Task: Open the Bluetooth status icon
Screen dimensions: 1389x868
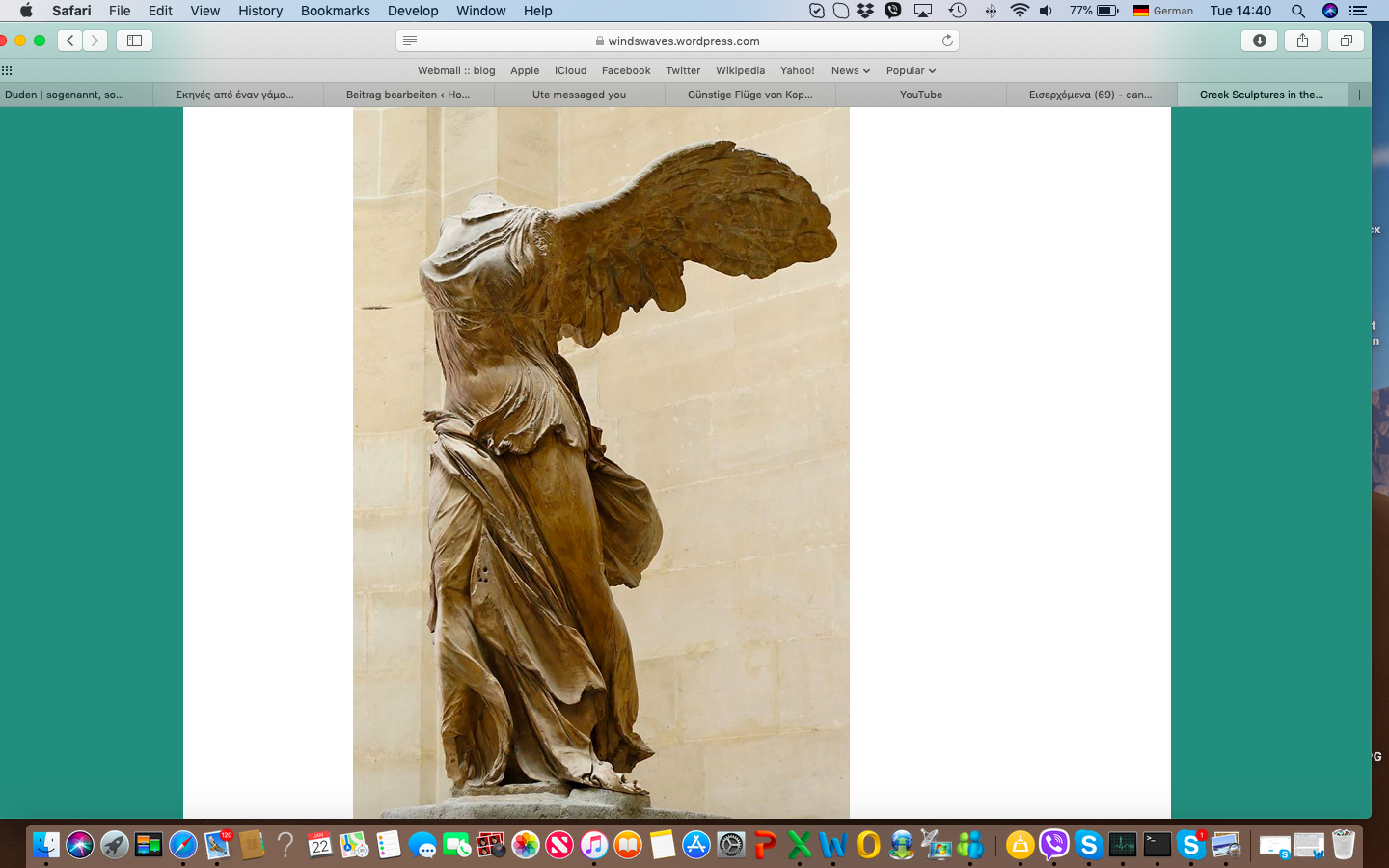Action: point(991,11)
